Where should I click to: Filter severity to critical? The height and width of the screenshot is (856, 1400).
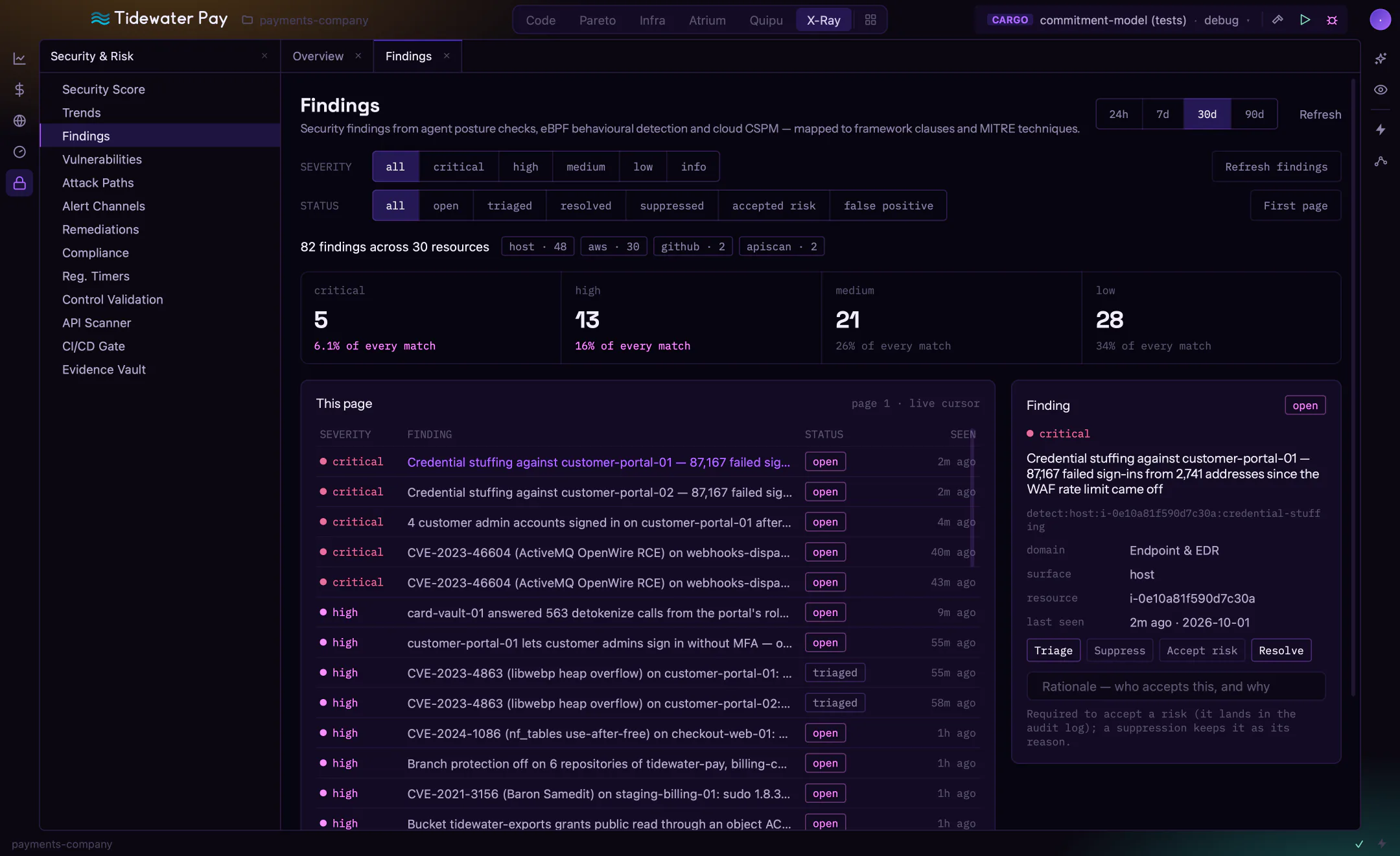pyautogui.click(x=458, y=167)
